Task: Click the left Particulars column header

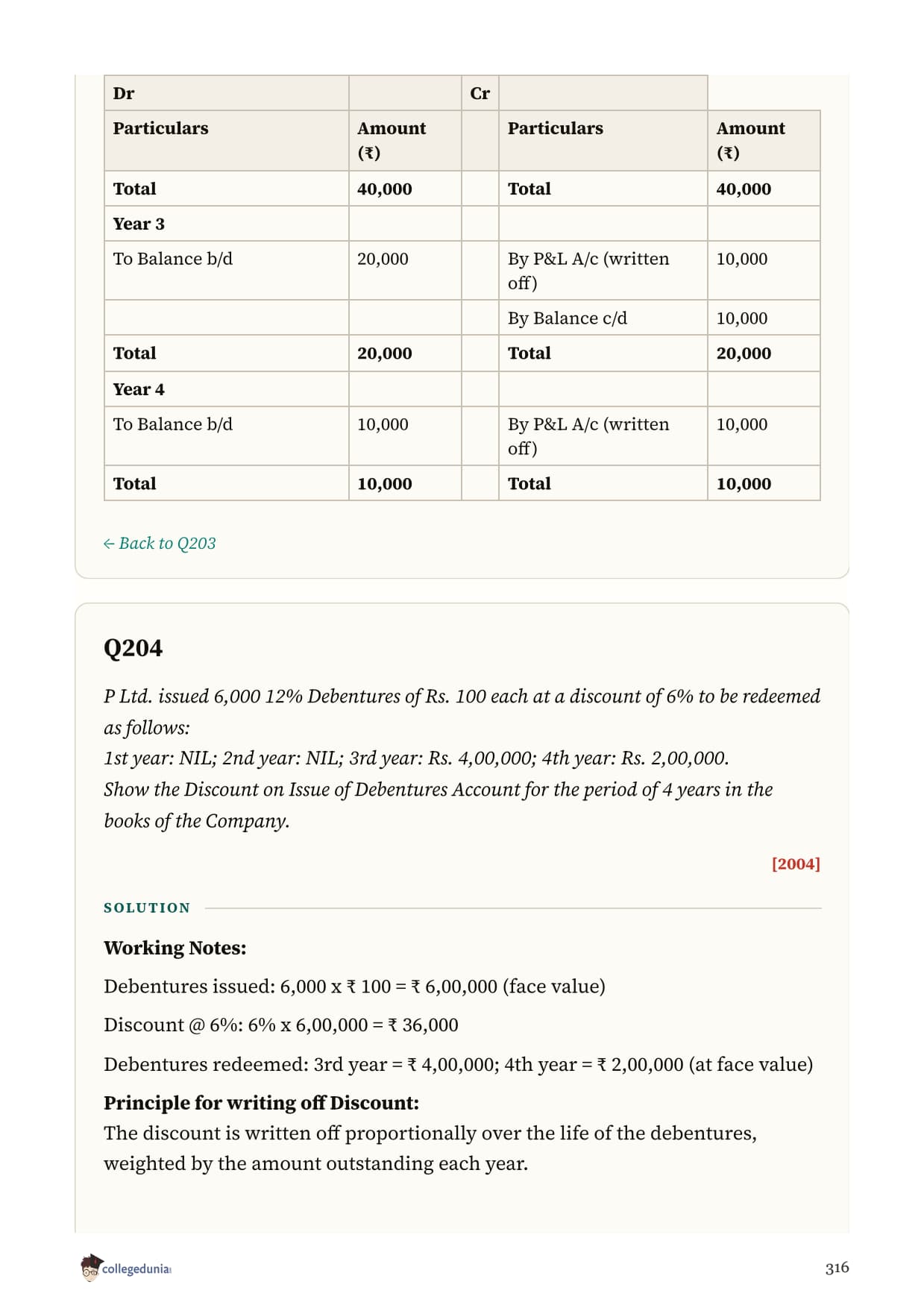Action: 161,128
